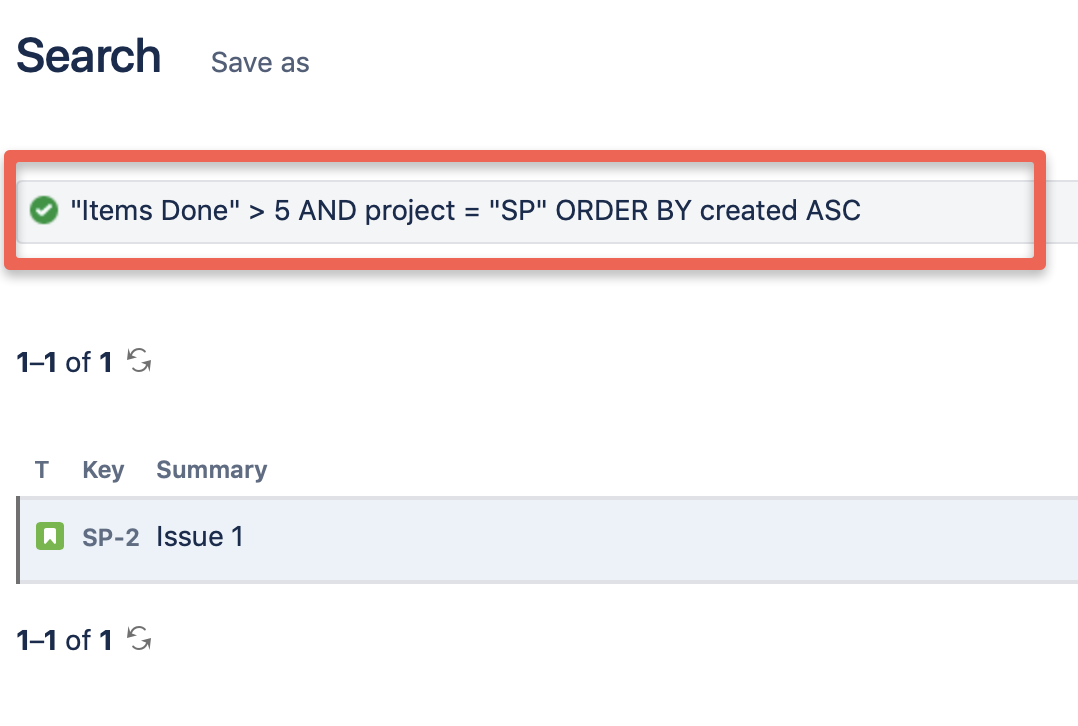The image size is (1078, 726).
Task: Sort by the T column header
Action: (x=42, y=470)
